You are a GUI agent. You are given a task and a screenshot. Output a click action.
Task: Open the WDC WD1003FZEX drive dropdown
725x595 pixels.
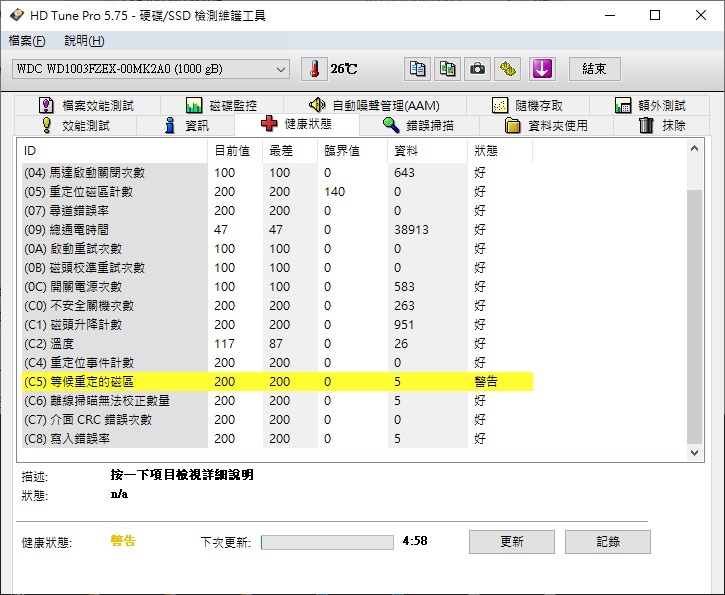[x=151, y=69]
